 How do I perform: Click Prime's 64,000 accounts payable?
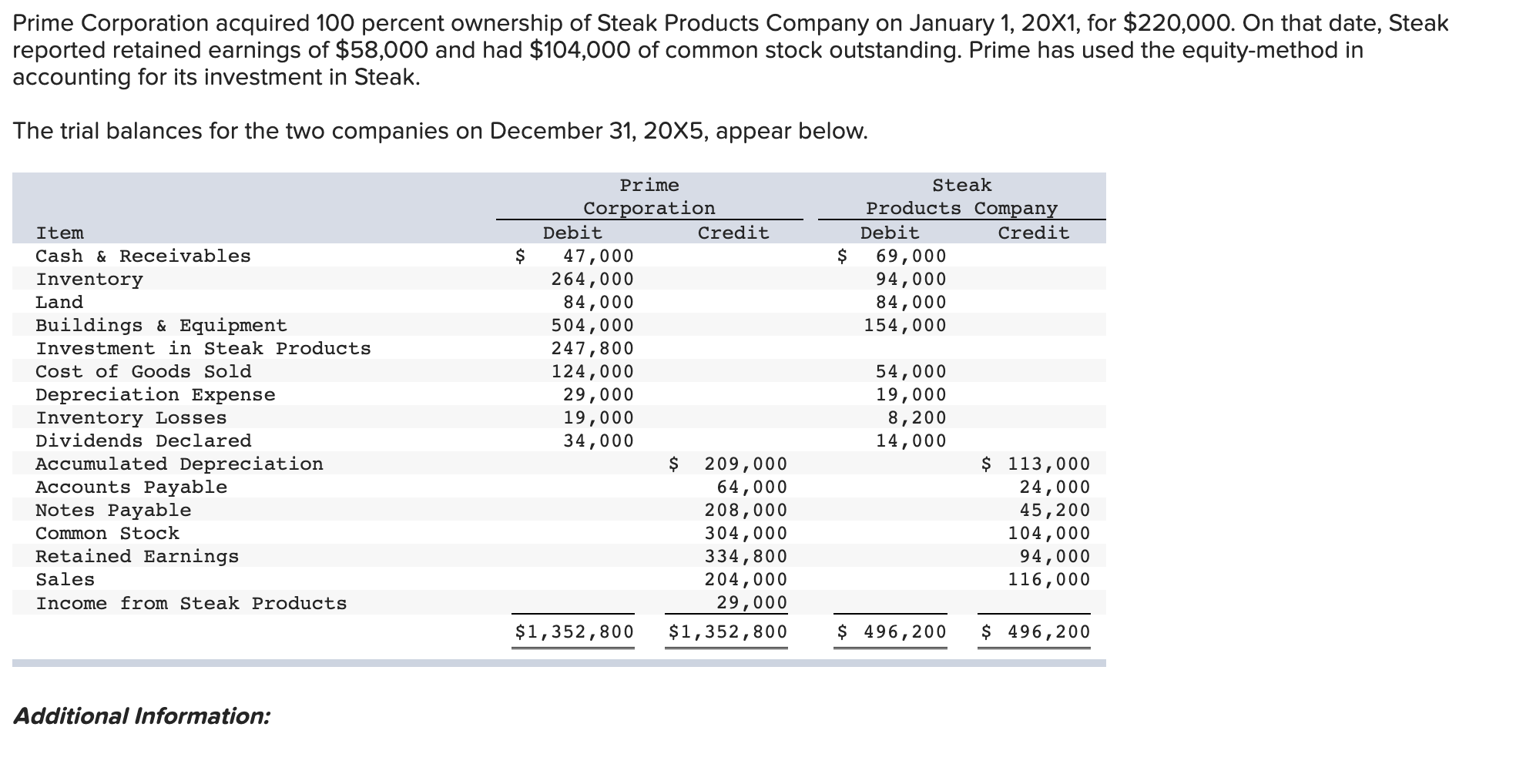pyautogui.click(x=752, y=487)
